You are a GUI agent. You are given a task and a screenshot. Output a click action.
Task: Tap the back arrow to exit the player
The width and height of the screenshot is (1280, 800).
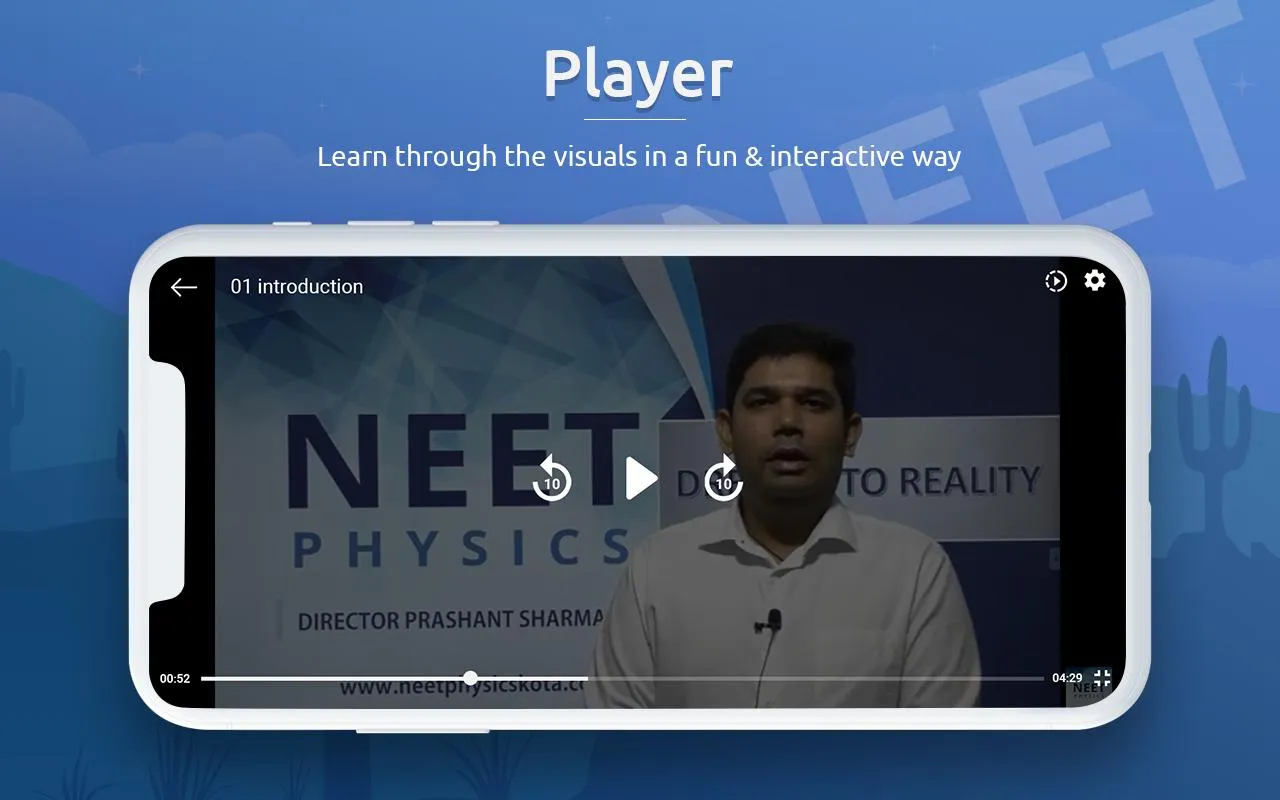click(x=183, y=287)
